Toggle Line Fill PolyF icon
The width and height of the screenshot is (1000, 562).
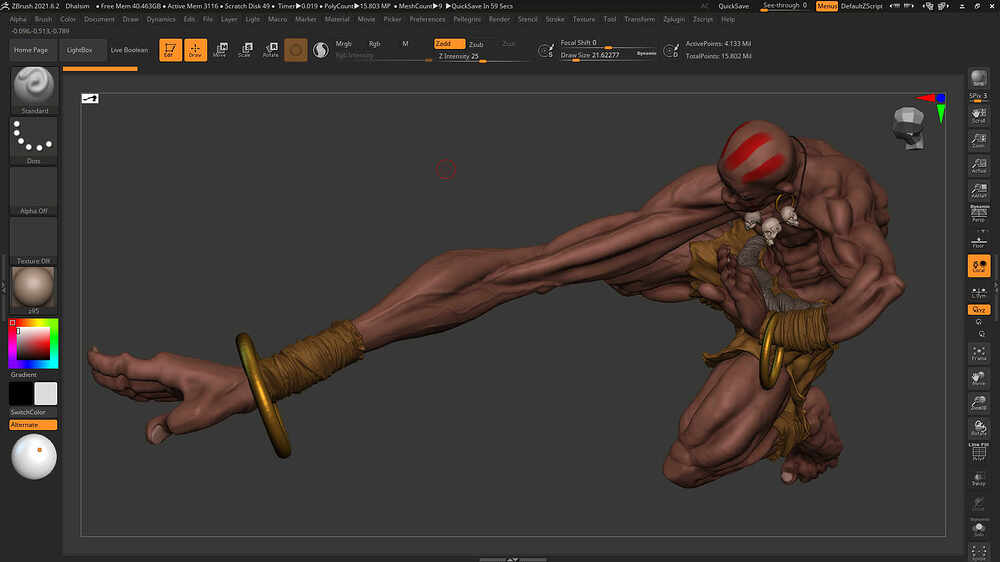[x=978, y=452]
